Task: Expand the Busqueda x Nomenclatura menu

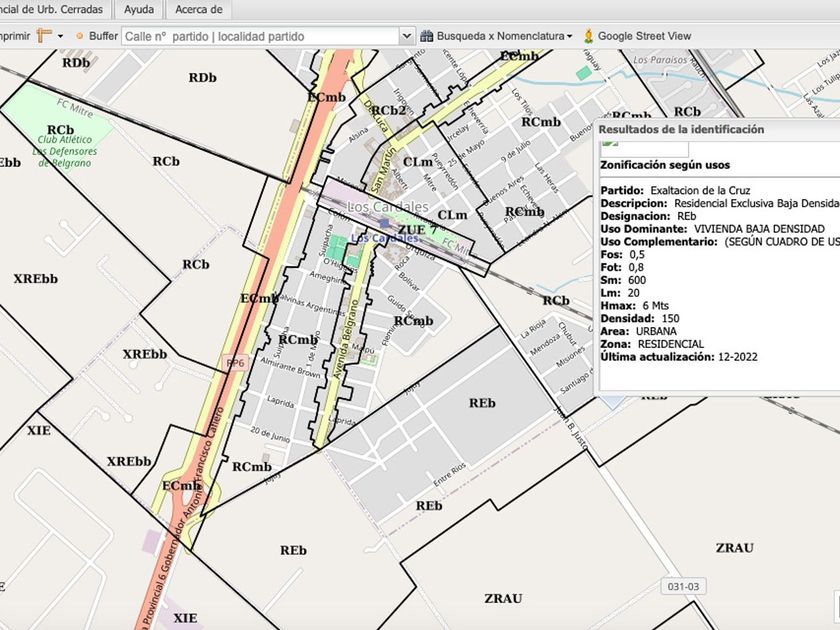Action: coord(569,36)
